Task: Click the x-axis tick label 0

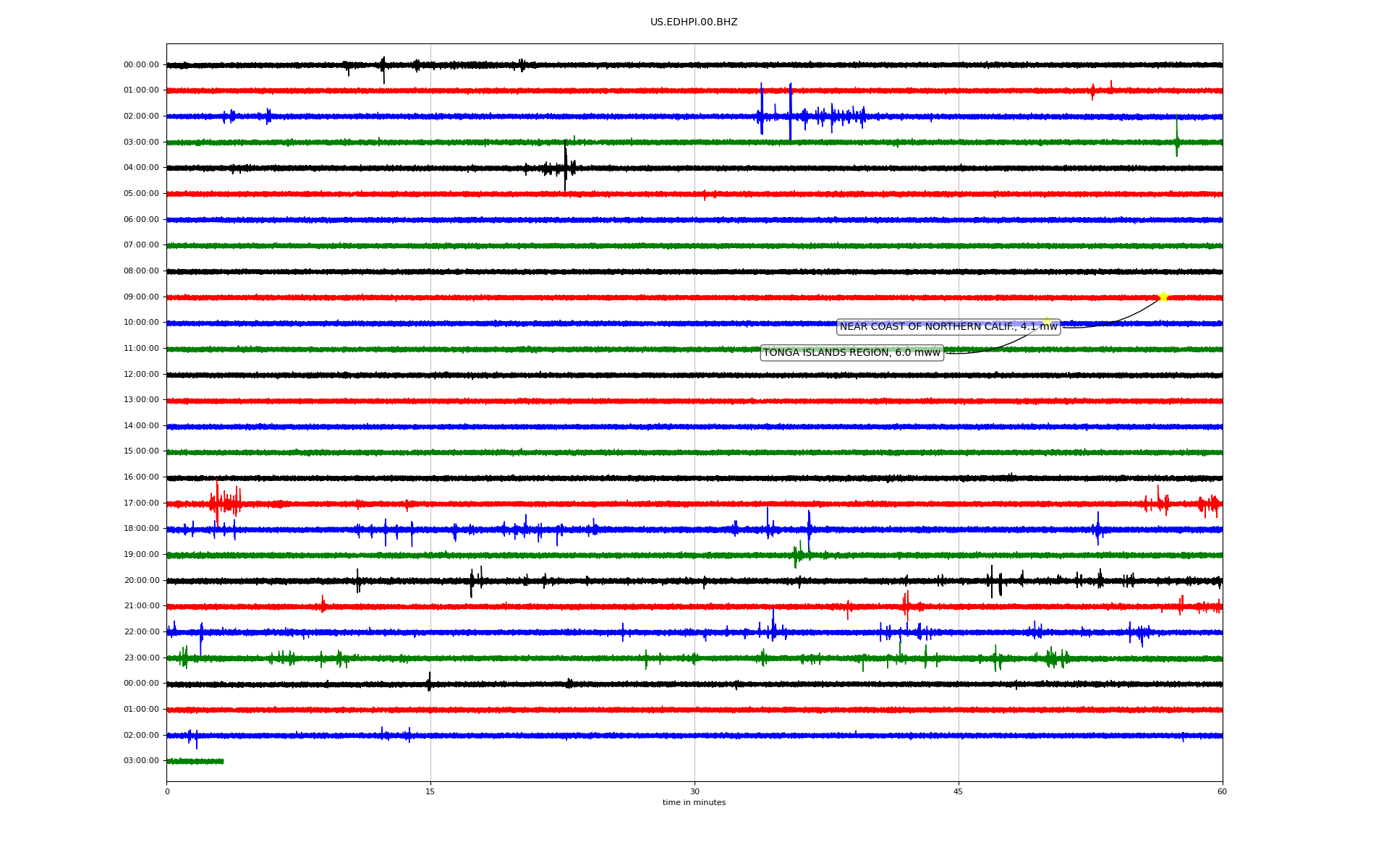Action: click(167, 792)
